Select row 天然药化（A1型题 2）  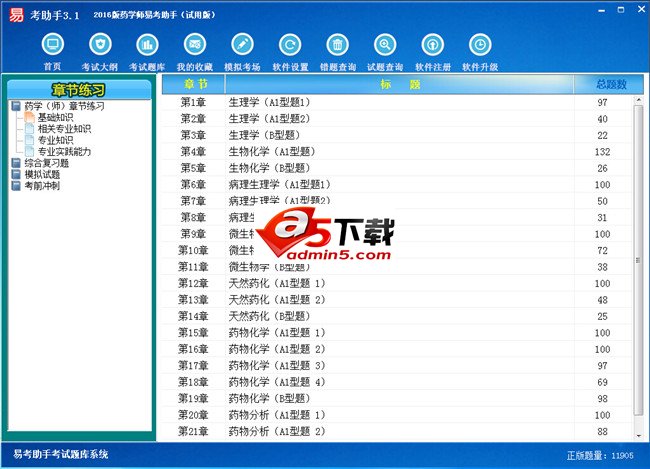[397, 299]
